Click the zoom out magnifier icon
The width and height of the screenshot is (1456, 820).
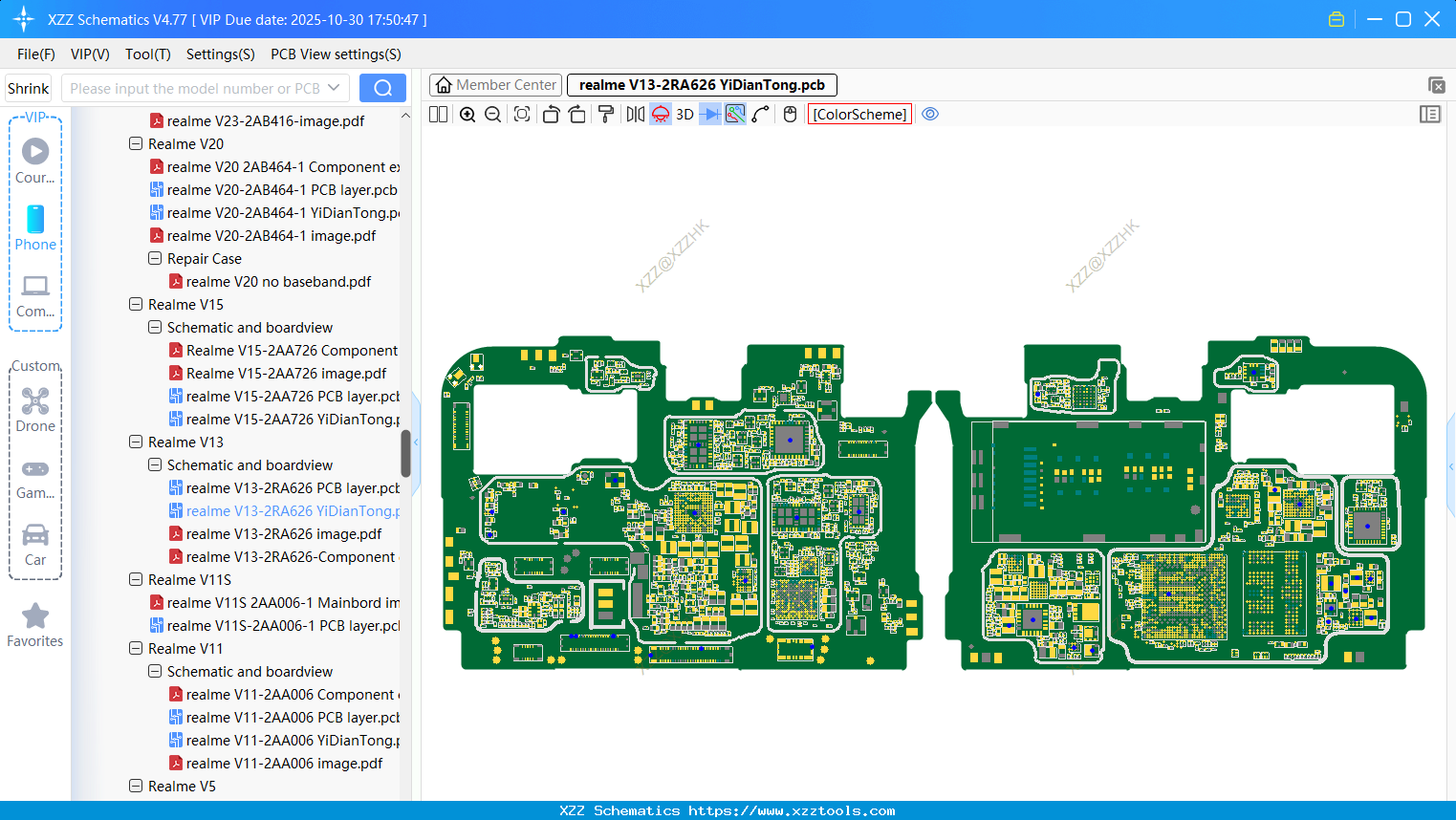[x=493, y=115]
